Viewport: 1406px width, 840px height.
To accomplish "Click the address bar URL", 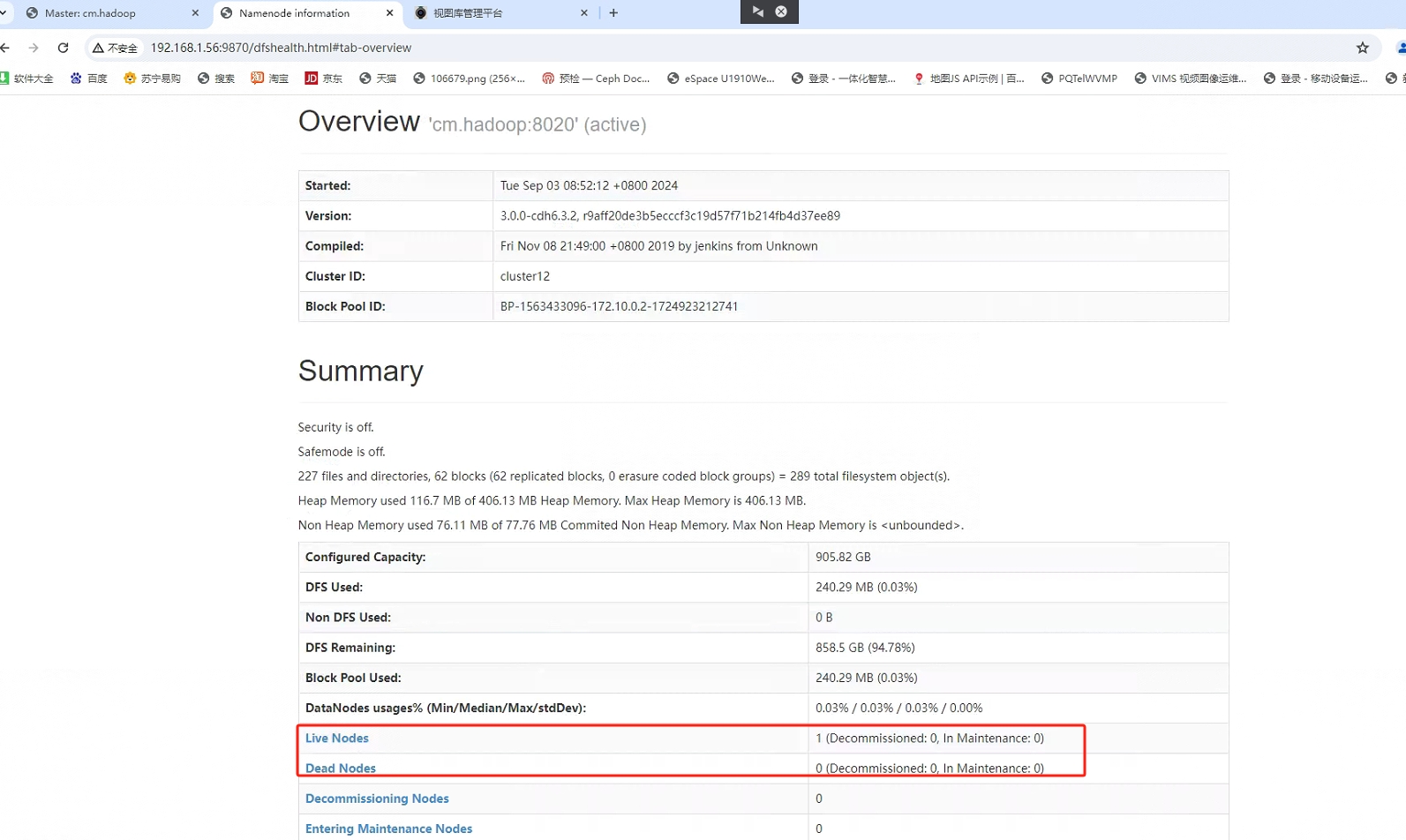I will 281,48.
